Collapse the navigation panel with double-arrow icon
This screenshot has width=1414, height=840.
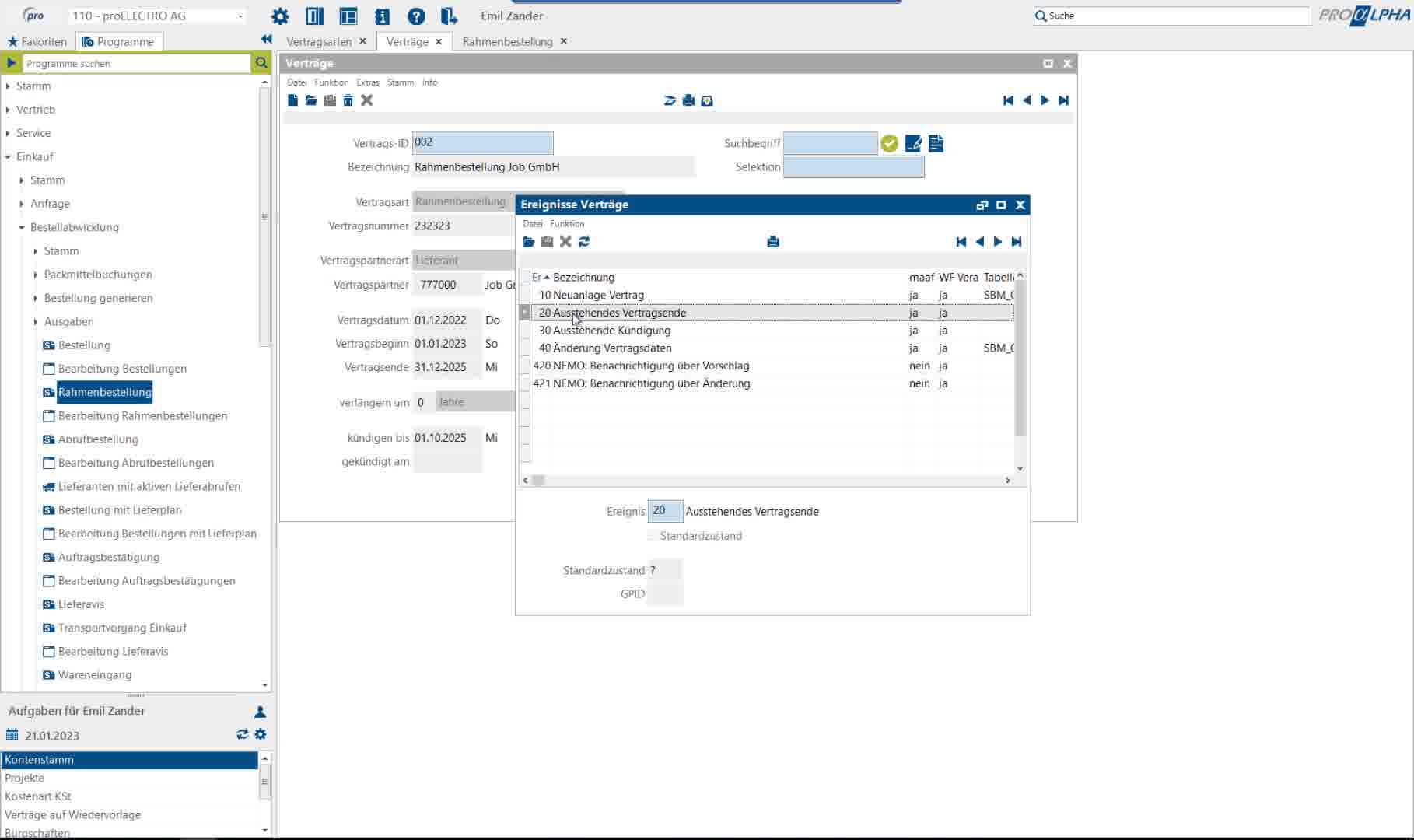(267, 39)
